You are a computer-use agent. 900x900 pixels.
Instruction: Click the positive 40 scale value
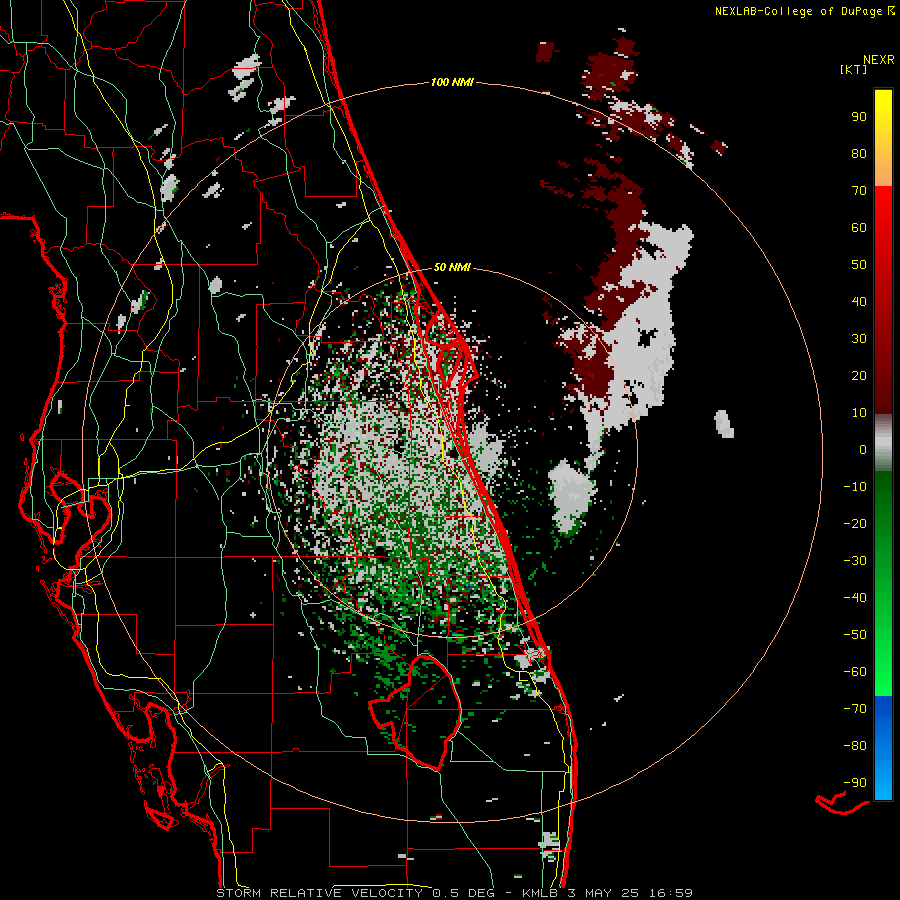tap(859, 301)
